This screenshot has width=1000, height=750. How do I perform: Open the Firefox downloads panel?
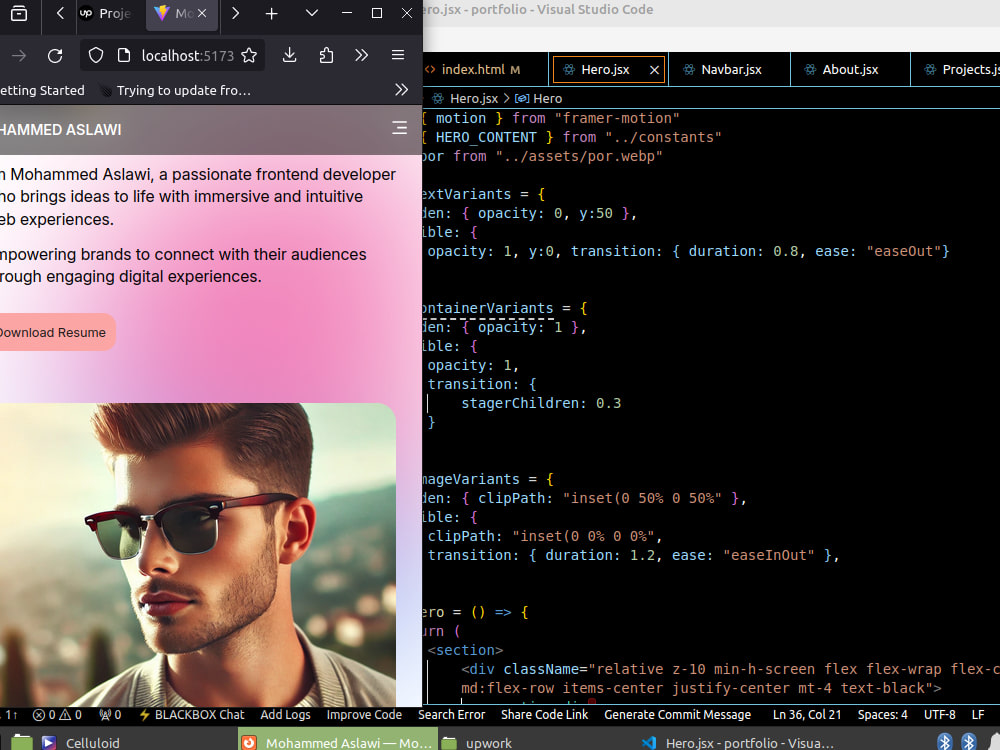tap(290, 55)
